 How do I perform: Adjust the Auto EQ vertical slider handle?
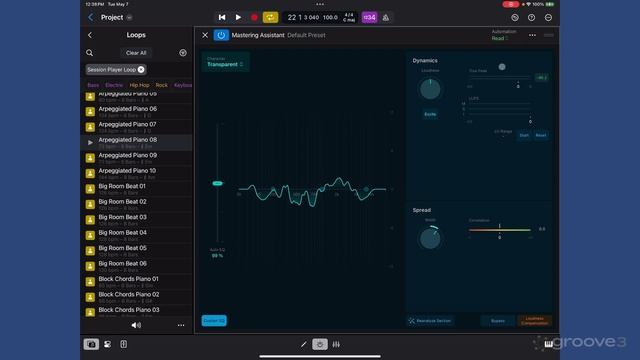(x=218, y=183)
